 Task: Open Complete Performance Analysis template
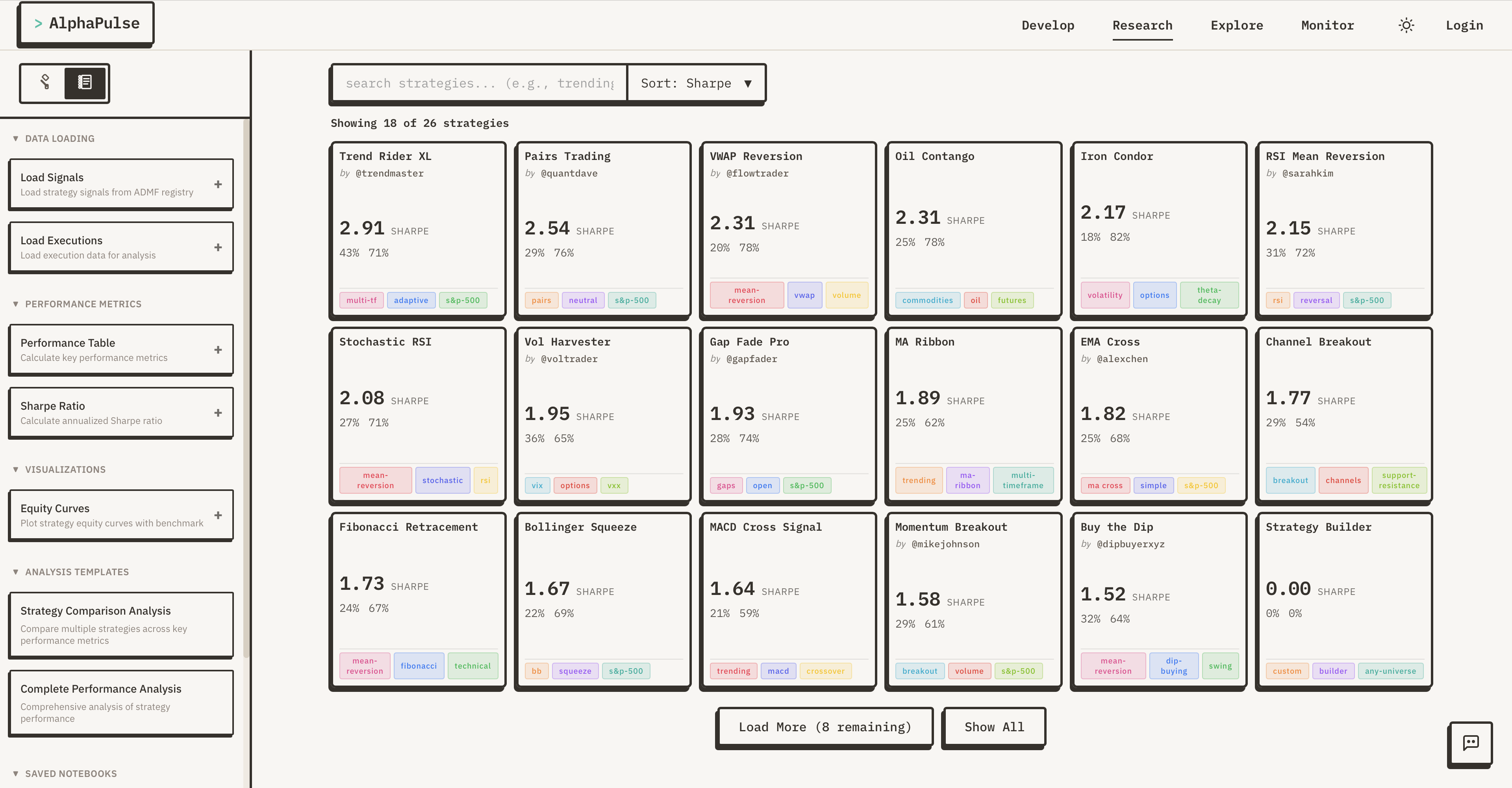(x=121, y=703)
